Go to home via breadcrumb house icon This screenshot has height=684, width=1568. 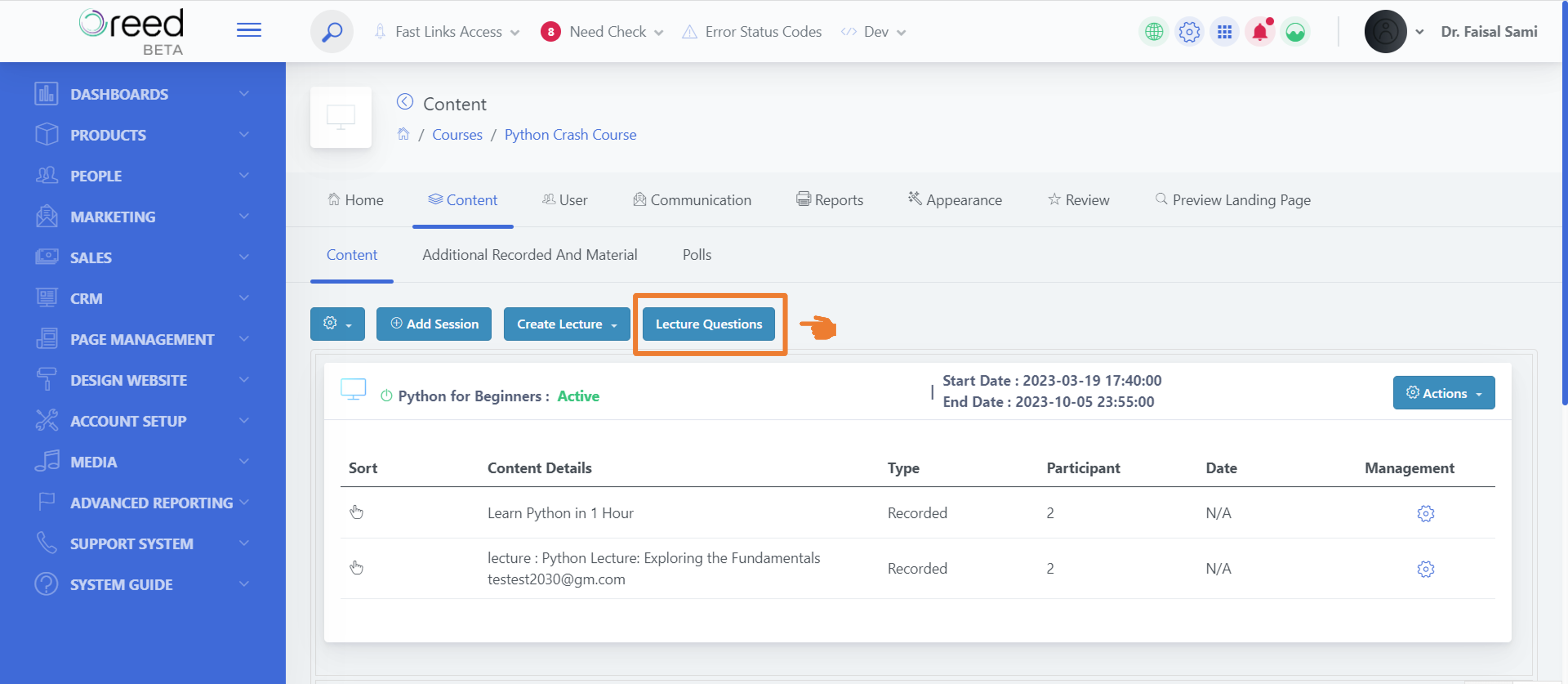point(403,134)
